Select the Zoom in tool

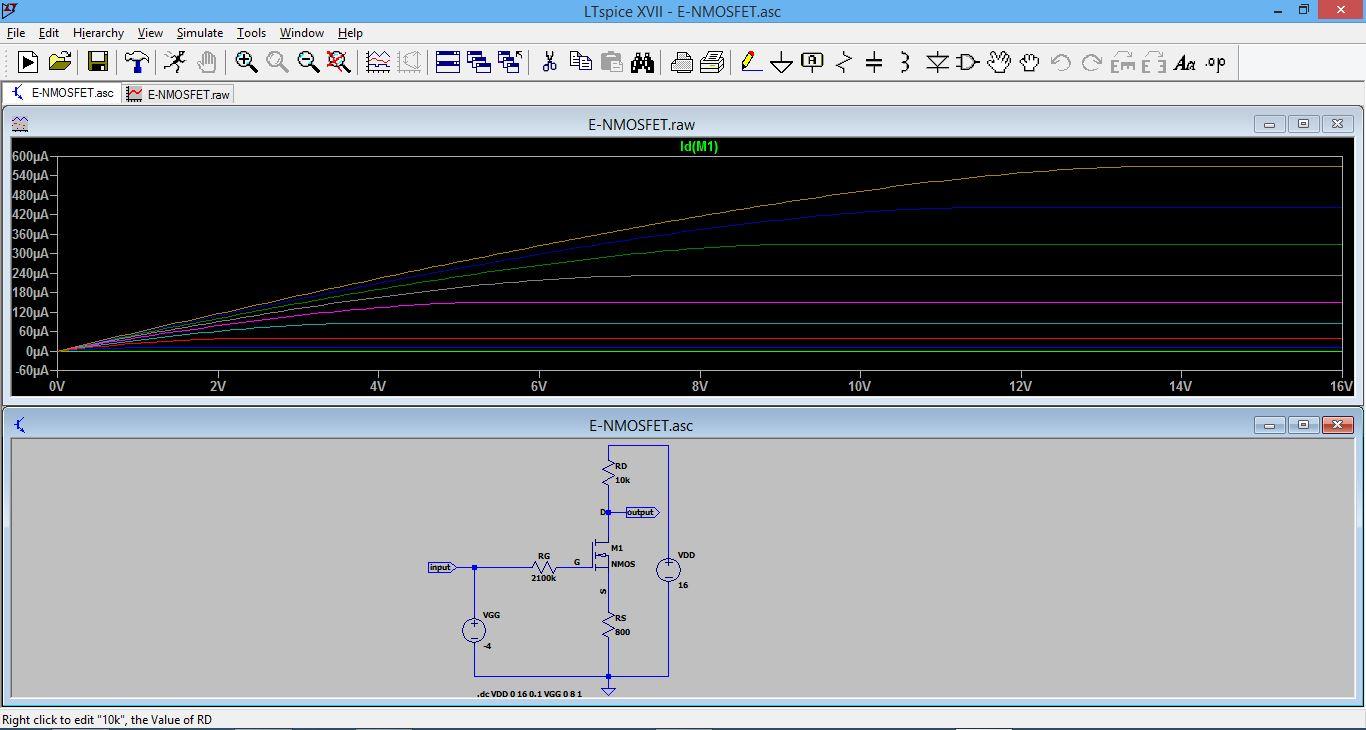pos(246,62)
